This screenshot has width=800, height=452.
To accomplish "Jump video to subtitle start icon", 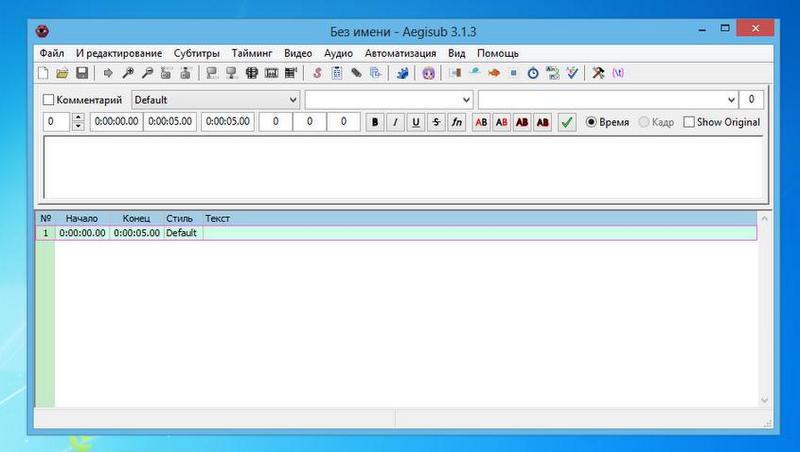I will 166,73.
